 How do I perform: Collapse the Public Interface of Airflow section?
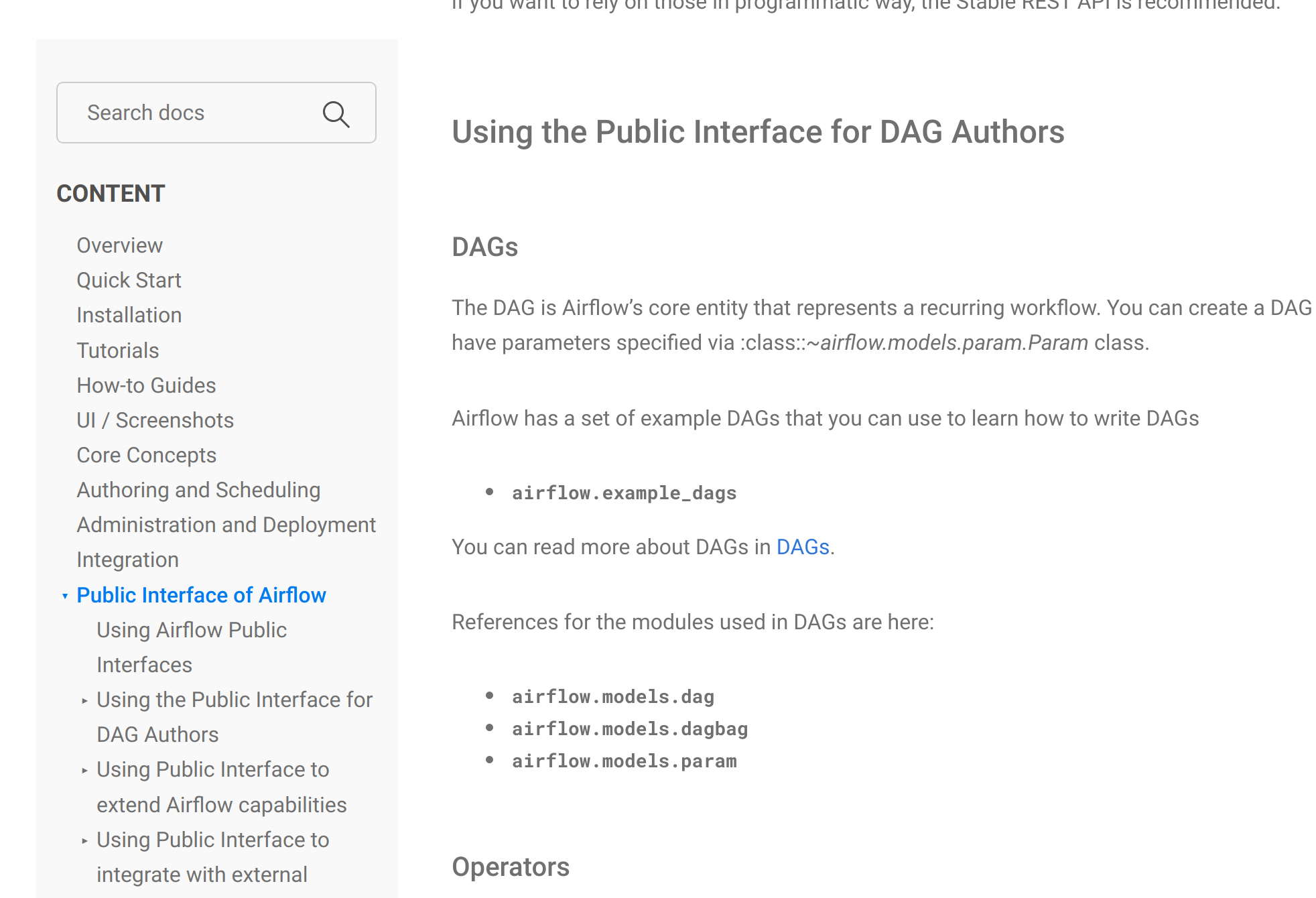coord(65,596)
